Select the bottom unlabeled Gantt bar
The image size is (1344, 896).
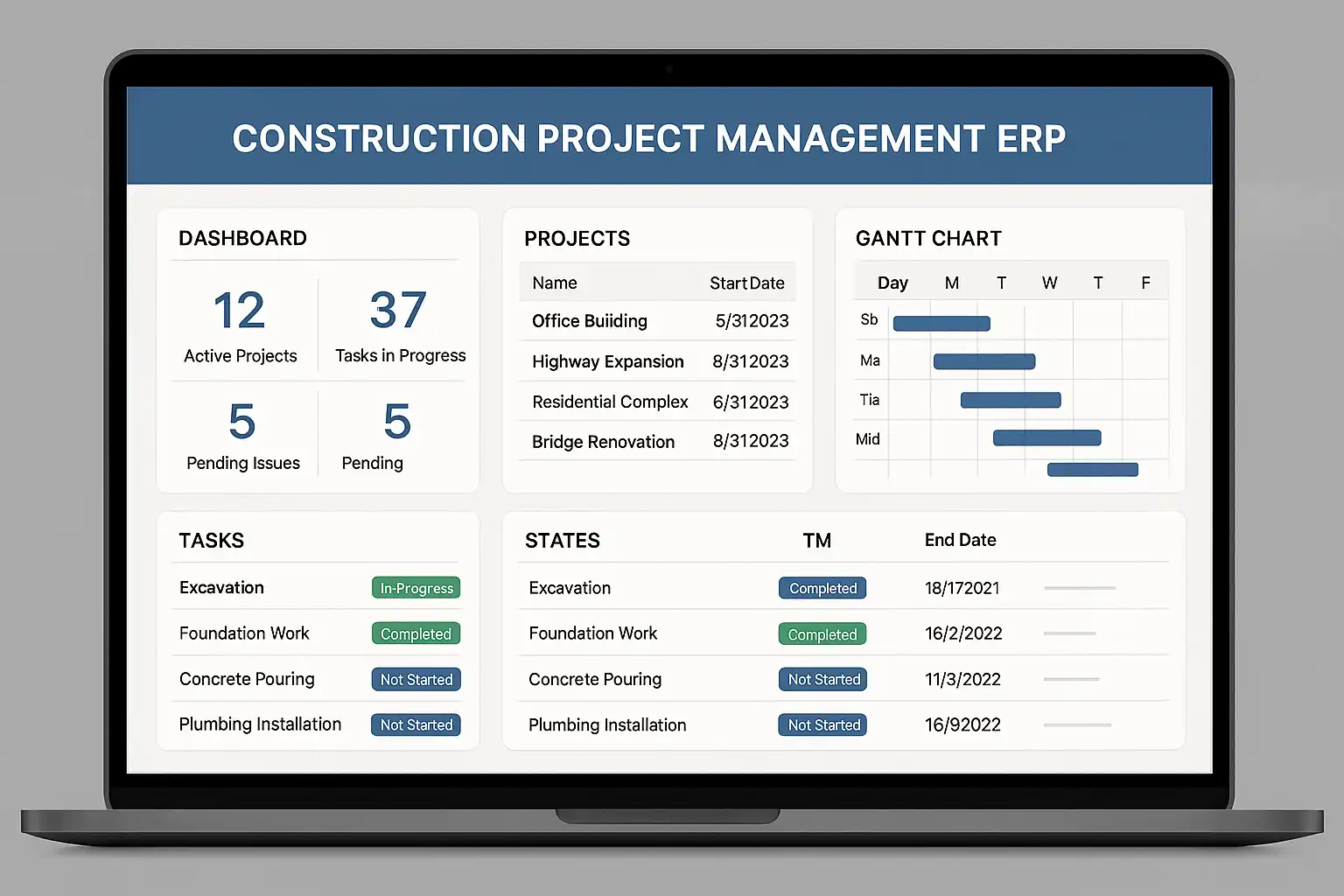pyautogui.click(x=1093, y=470)
